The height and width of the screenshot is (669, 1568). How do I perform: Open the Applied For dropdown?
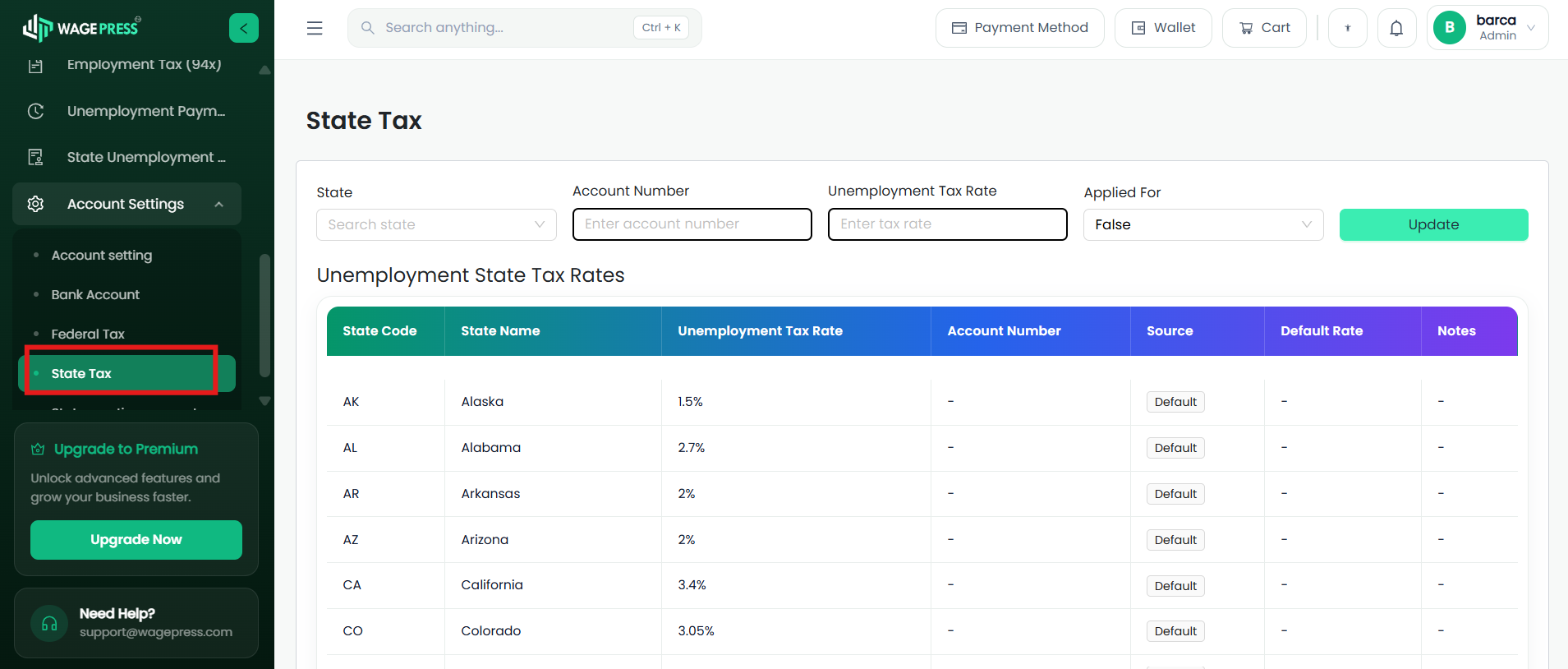1203,224
